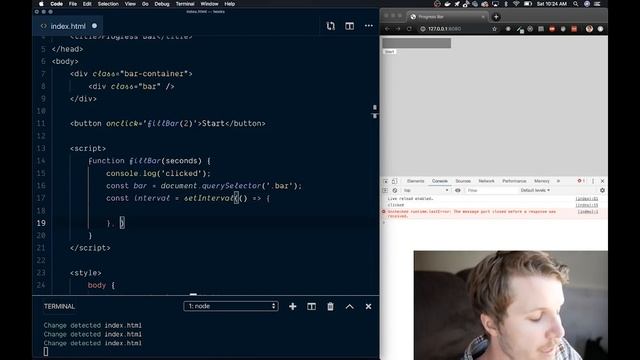The width and height of the screenshot is (640, 360).
Task: Close the DevTools panel
Action: [x=602, y=181]
